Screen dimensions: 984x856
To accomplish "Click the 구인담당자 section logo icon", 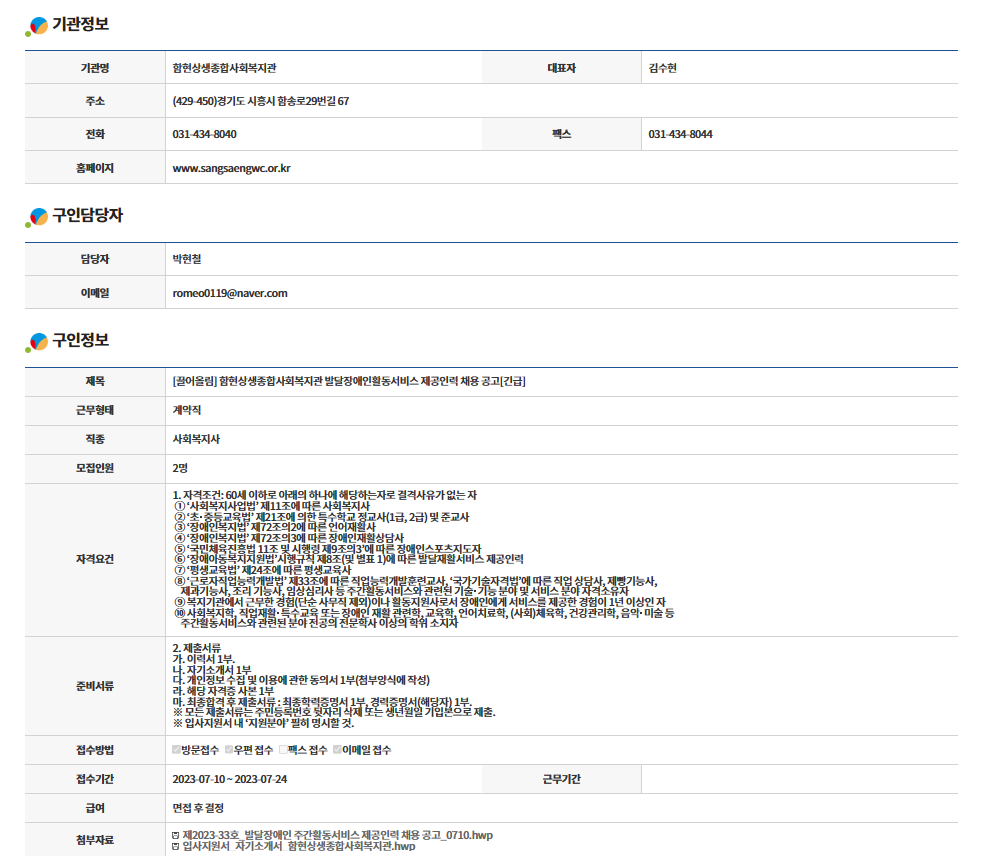I will [x=37, y=217].
